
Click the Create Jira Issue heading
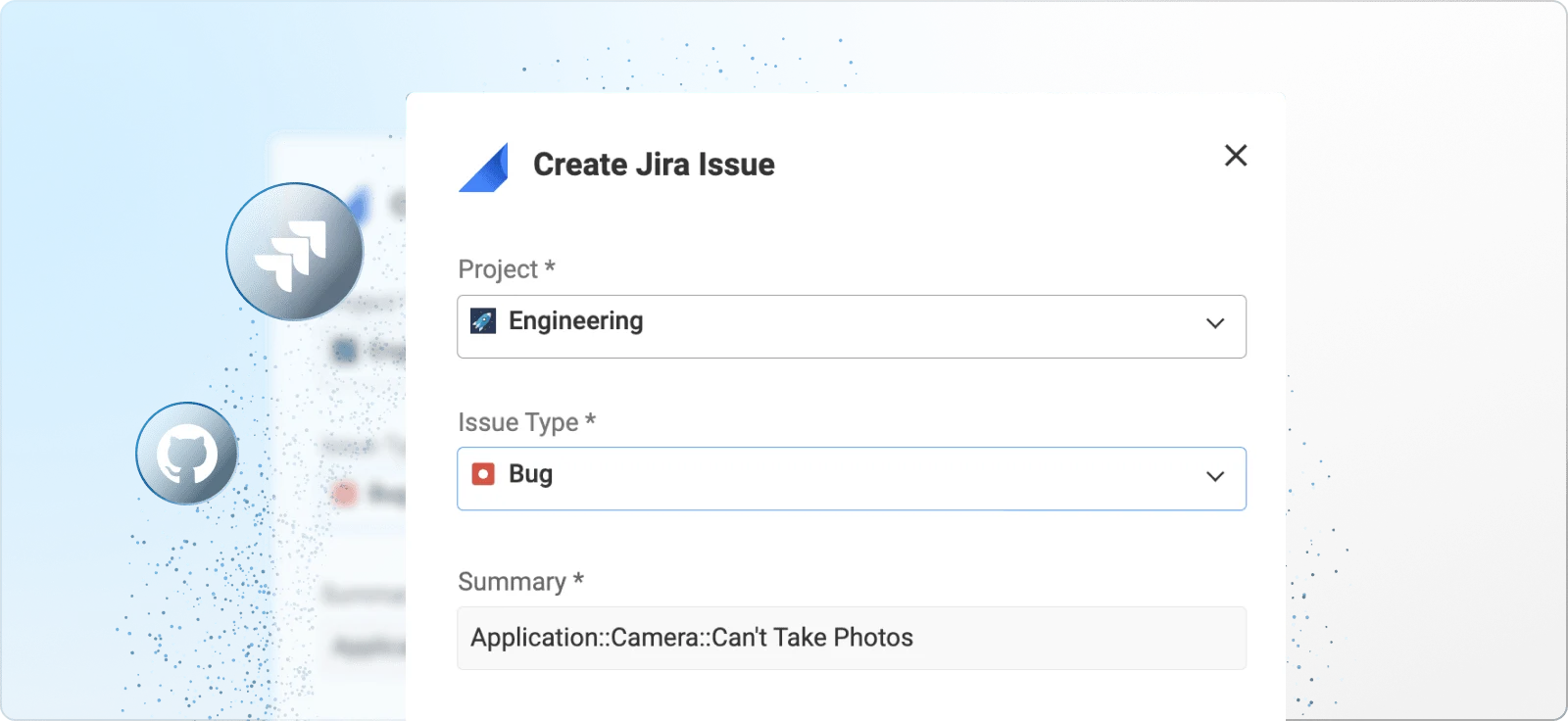coord(654,165)
